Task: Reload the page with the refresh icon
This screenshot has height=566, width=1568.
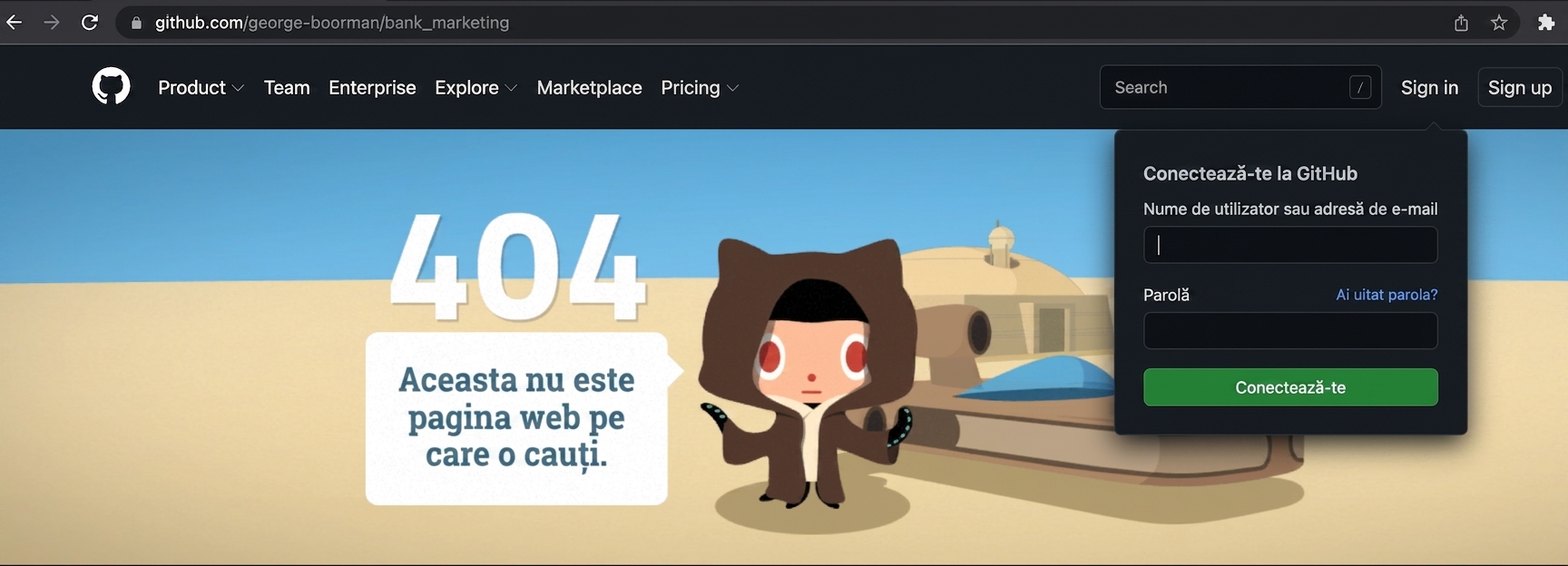Action: (90, 23)
